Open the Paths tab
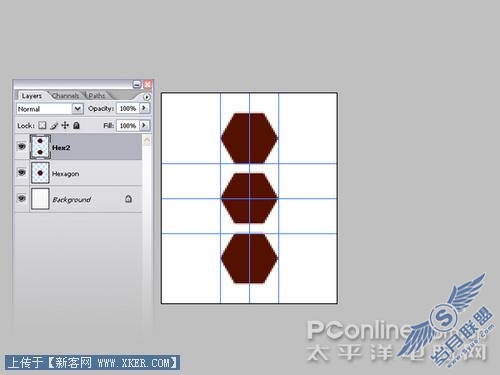This screenshot has height=375, width=500. tap(97, 96)
